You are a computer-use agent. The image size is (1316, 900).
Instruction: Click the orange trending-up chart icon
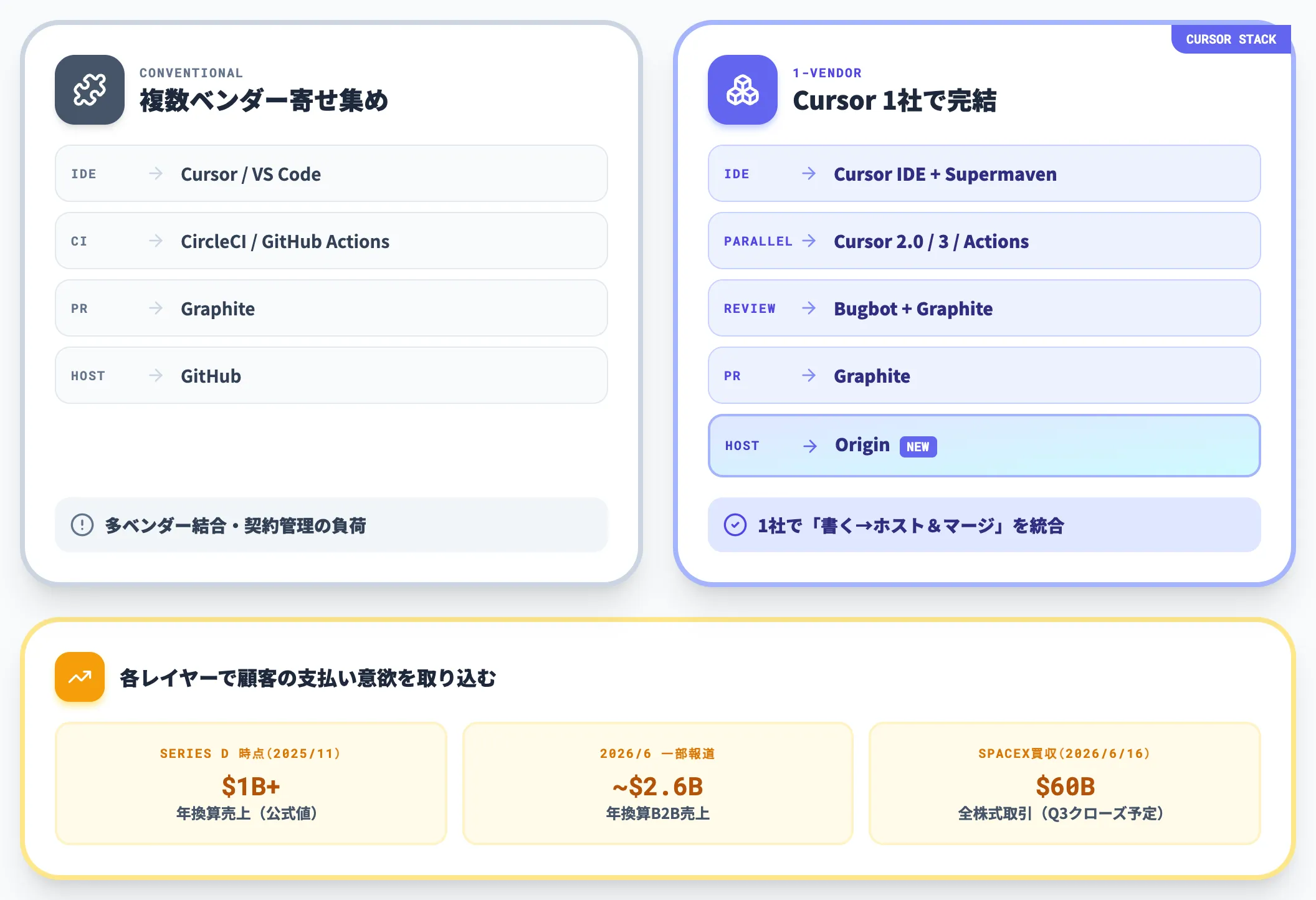(x=80, y=677)
